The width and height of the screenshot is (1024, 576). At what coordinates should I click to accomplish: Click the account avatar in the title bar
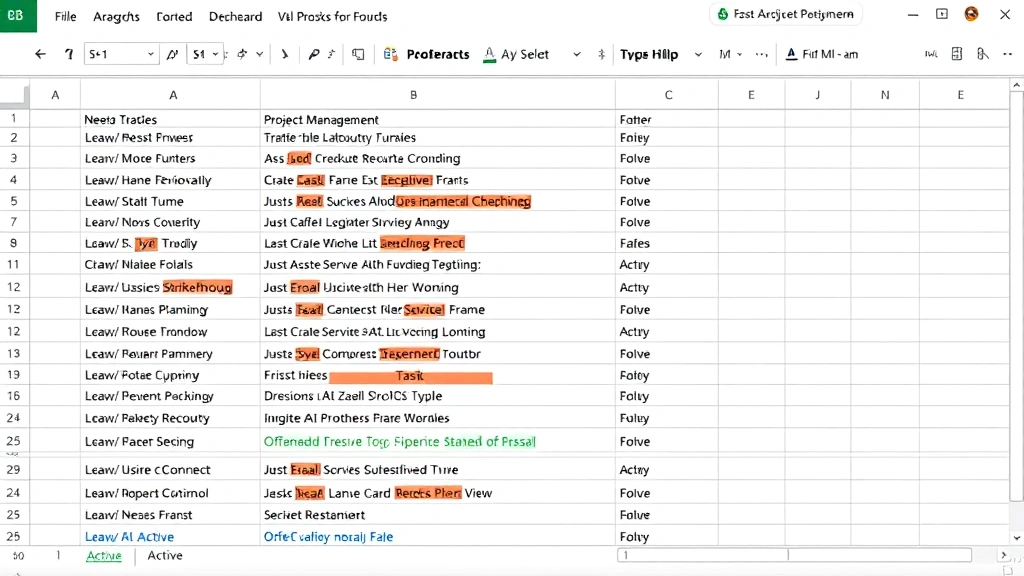click(971, 14)
